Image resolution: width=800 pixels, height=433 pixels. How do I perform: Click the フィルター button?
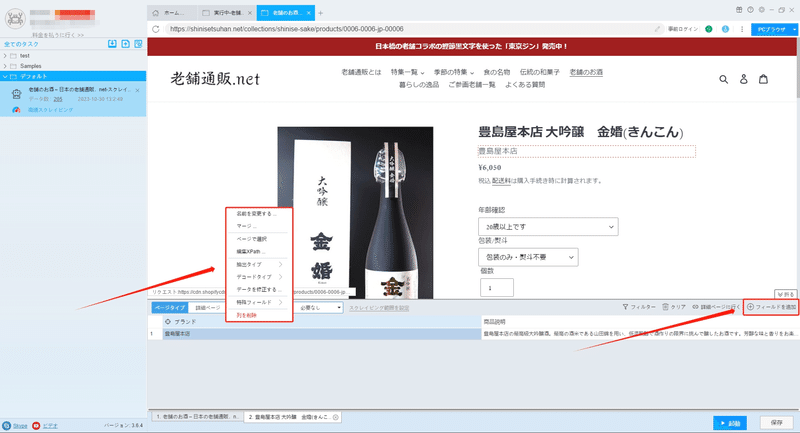(639, 307)
